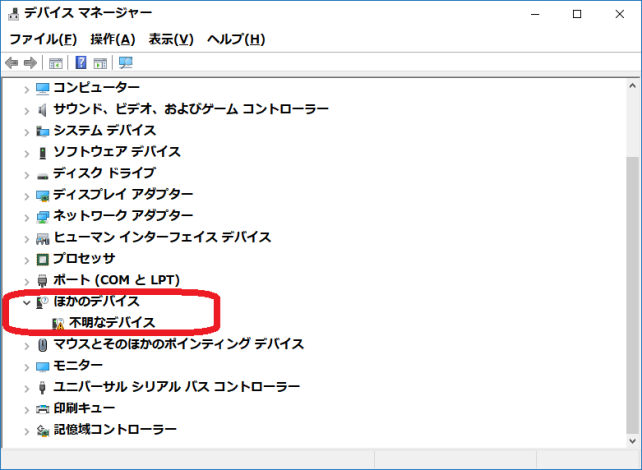Click the Back arrow toolbar icon
Image resolution: width=642 pixels, height=470 pixels.
pyautogui.click(x=11, y=63)
